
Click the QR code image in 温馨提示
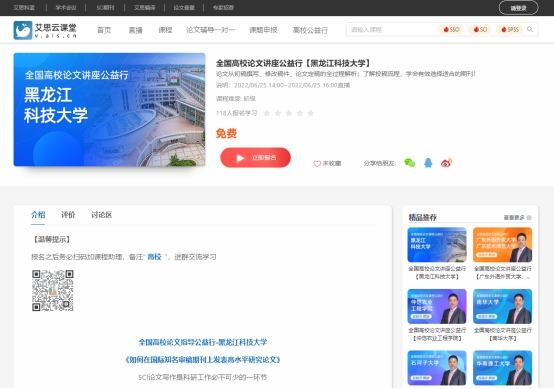53,290
